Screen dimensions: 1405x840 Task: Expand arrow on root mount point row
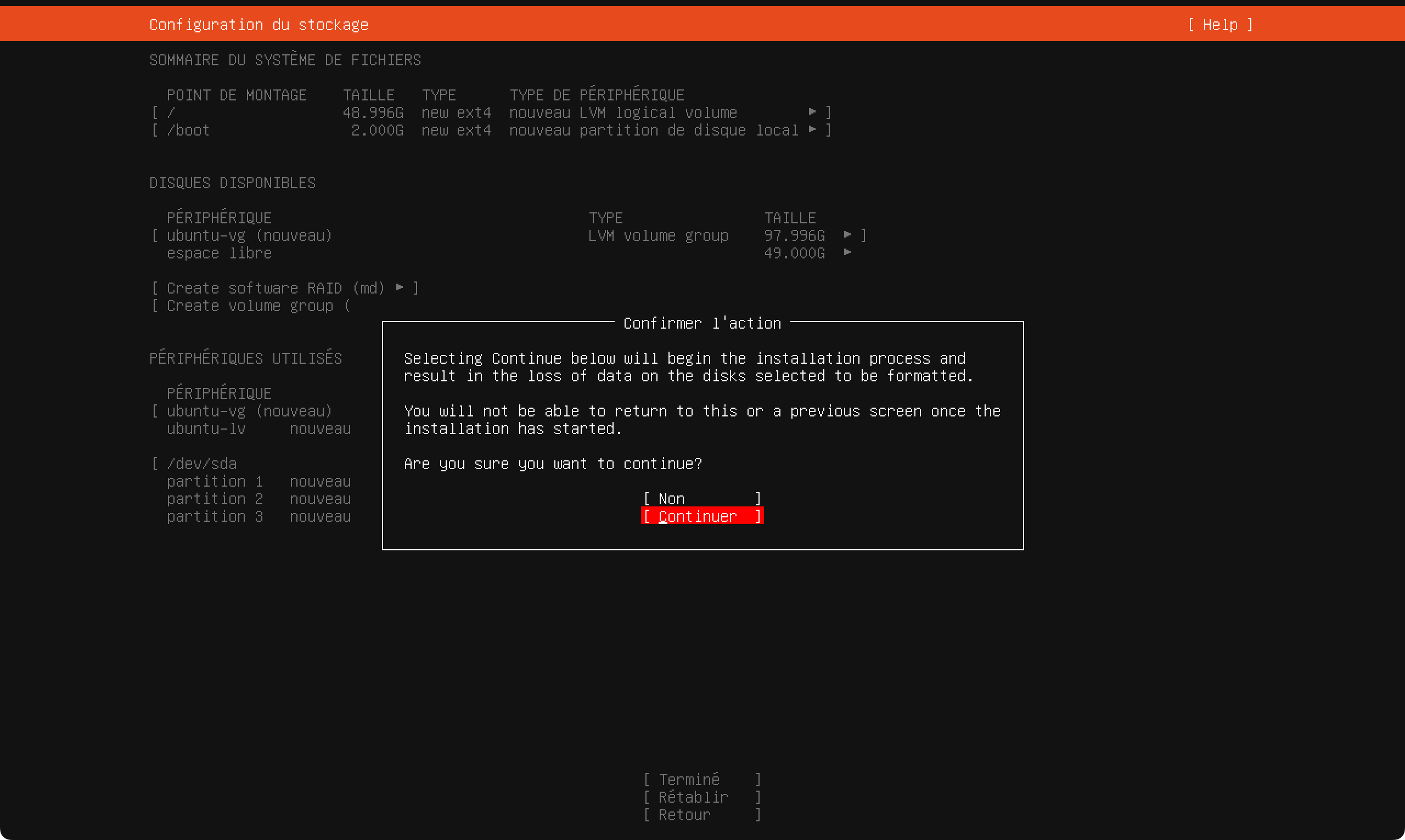[812, 112]
